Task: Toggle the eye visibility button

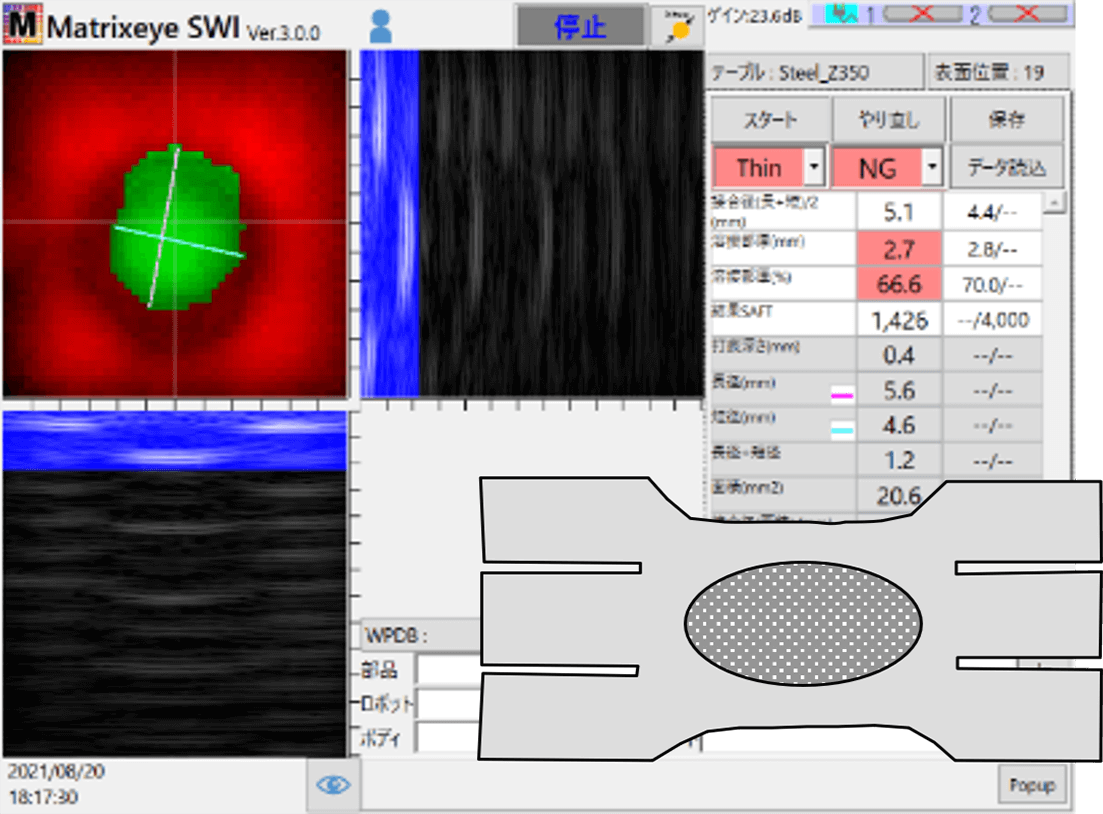Action: [332, 785]
